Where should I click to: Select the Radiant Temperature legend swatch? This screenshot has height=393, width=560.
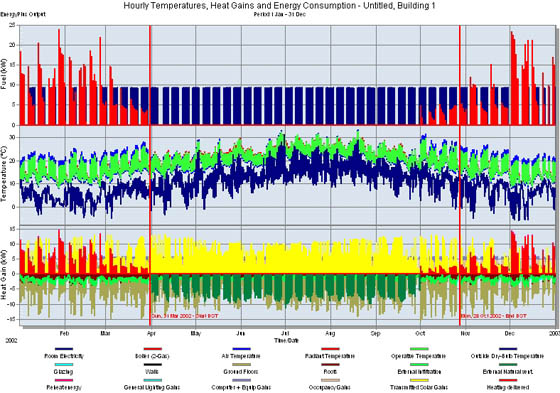[330, 349]
